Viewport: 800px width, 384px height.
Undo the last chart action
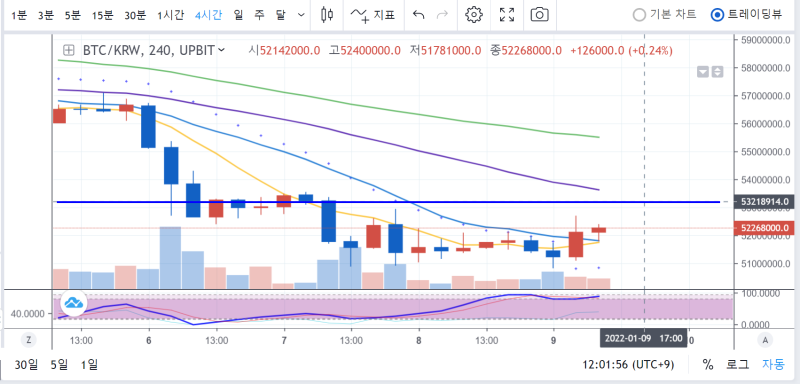[418, 14]
